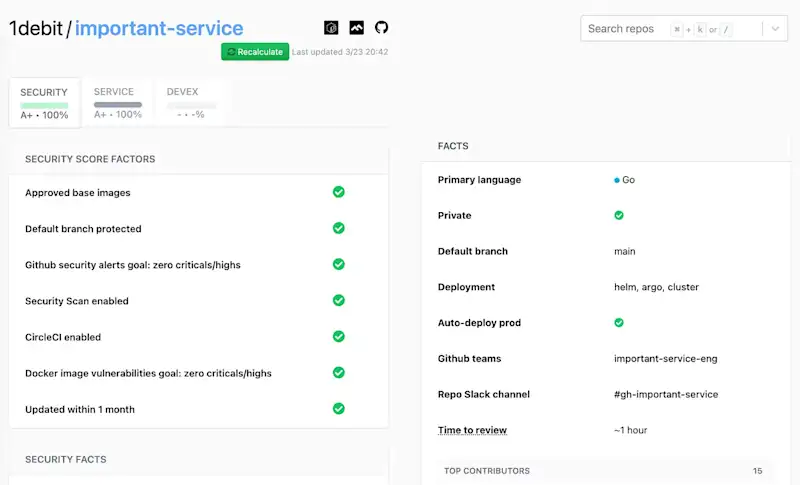800x485 pixels.
Task: Switch to the SECURITY tab
Action: (44, 103)
